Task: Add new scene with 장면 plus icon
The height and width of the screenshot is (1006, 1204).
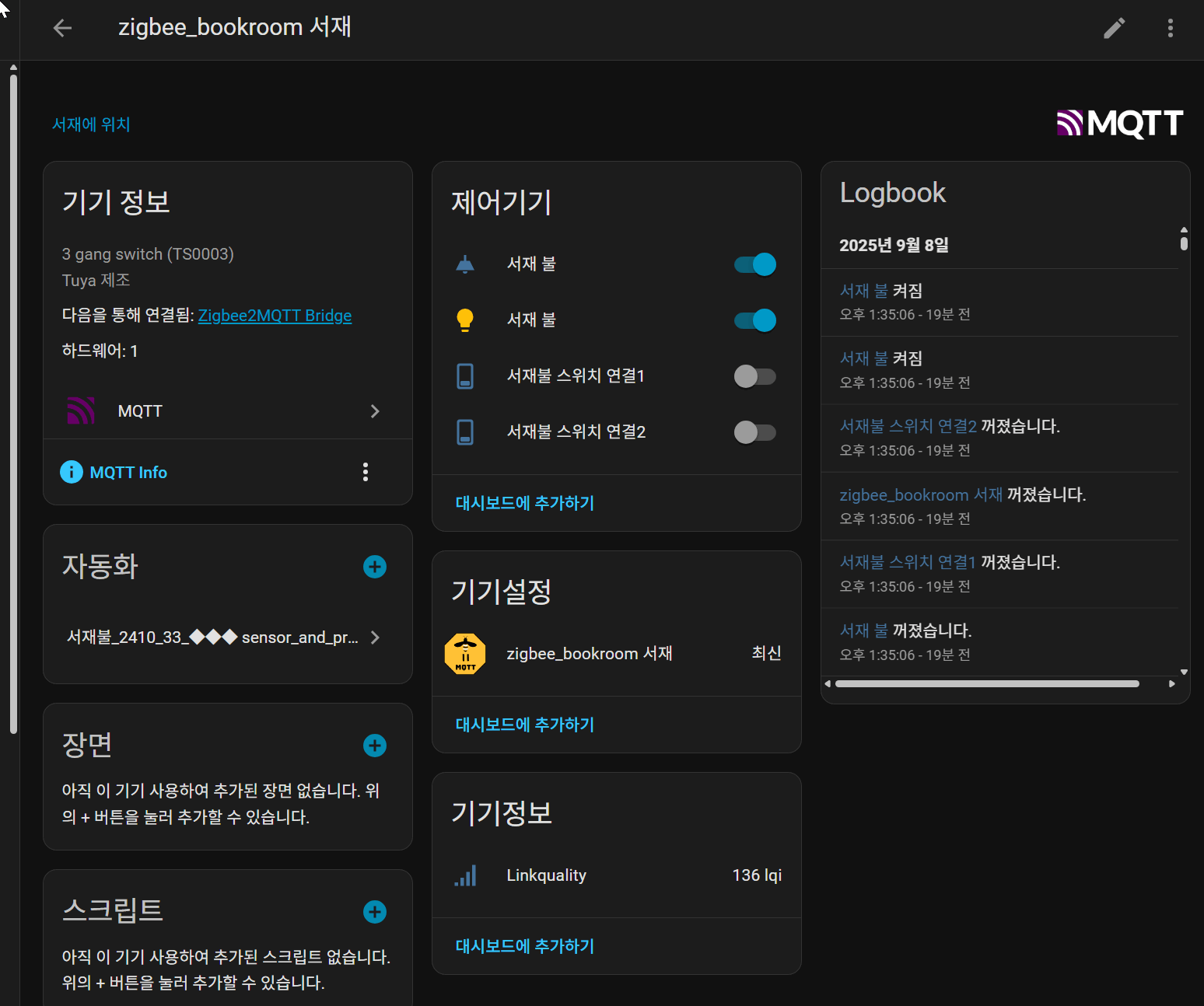Action: [x=375, y=746]
